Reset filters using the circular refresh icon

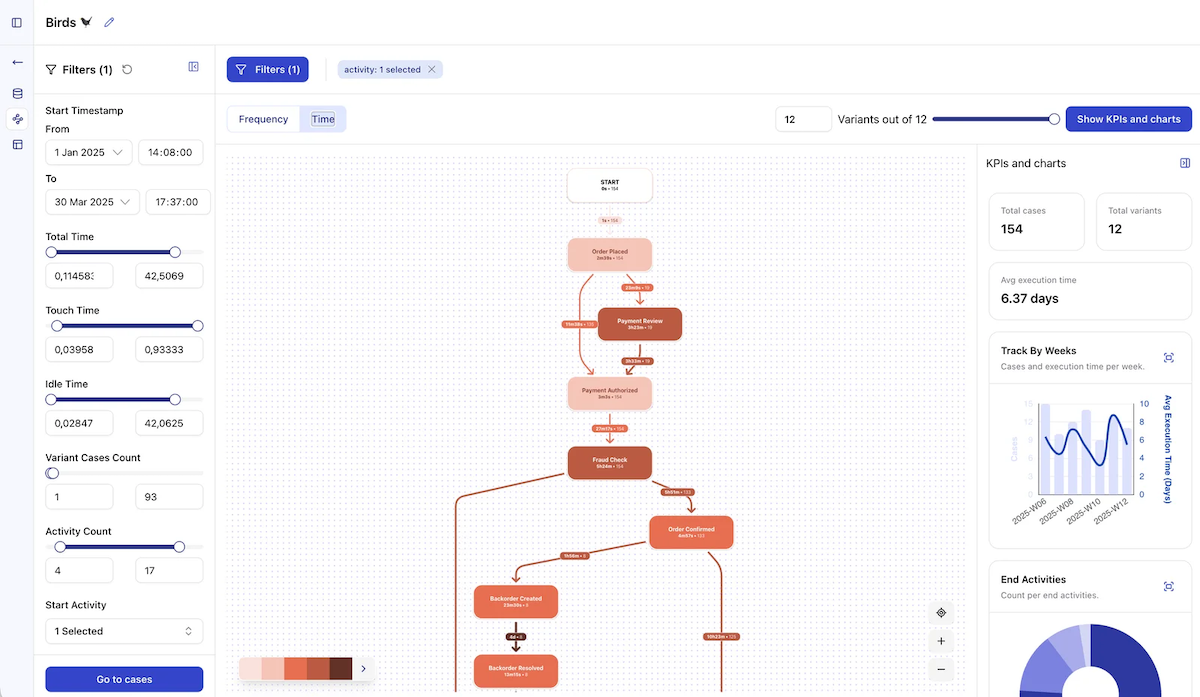(129, 69)
